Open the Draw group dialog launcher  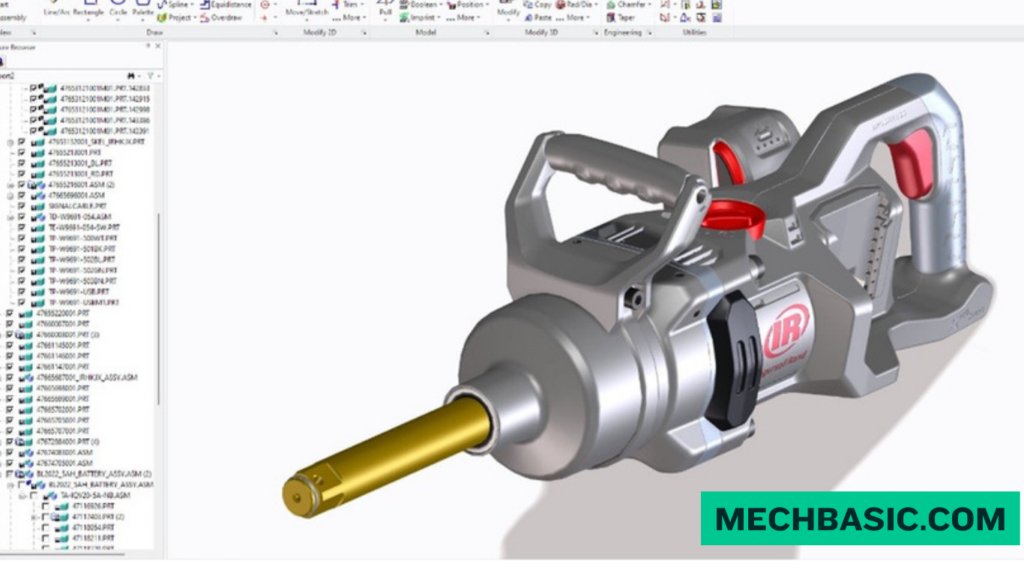pyautogui.click(x=275, y=32)
